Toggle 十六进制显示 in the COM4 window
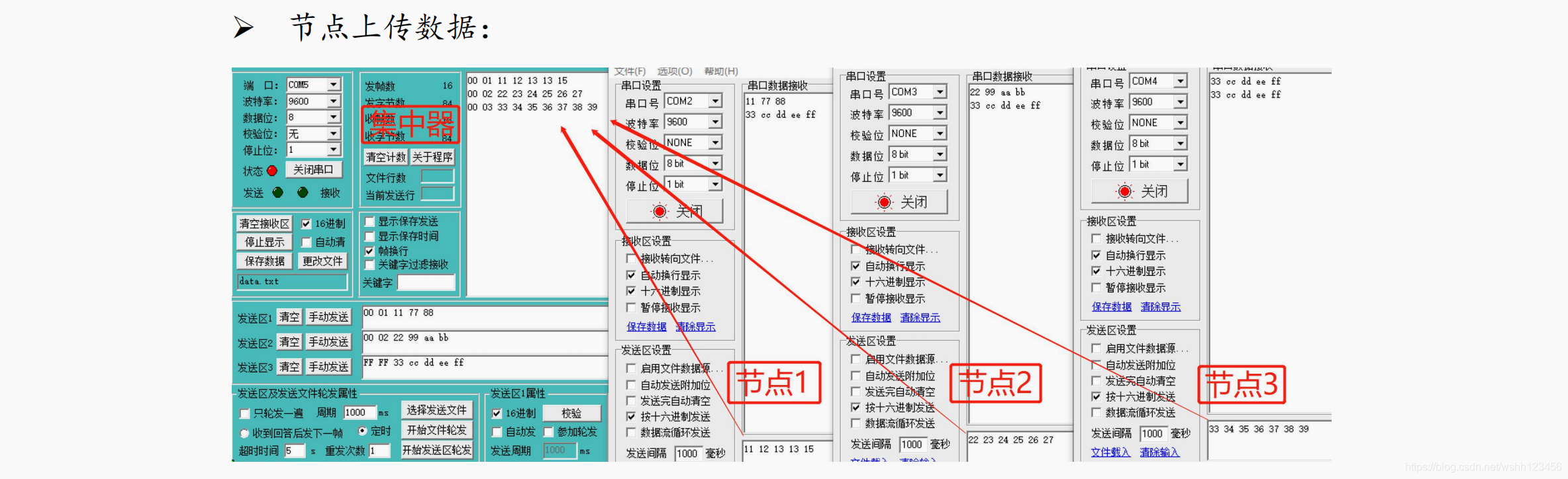This screenshot has width=1568, height=479. point(1097,271)
